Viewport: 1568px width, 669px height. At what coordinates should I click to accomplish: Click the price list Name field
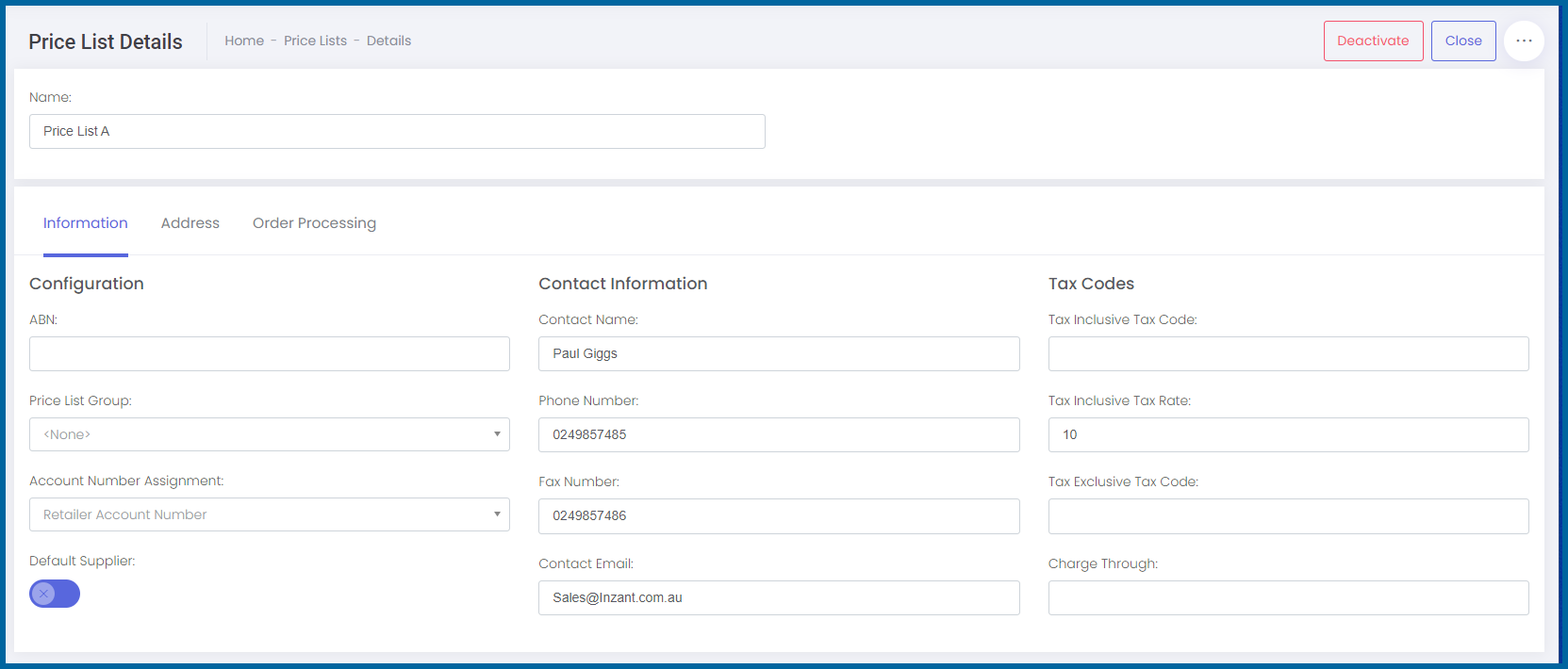[397, 131]
